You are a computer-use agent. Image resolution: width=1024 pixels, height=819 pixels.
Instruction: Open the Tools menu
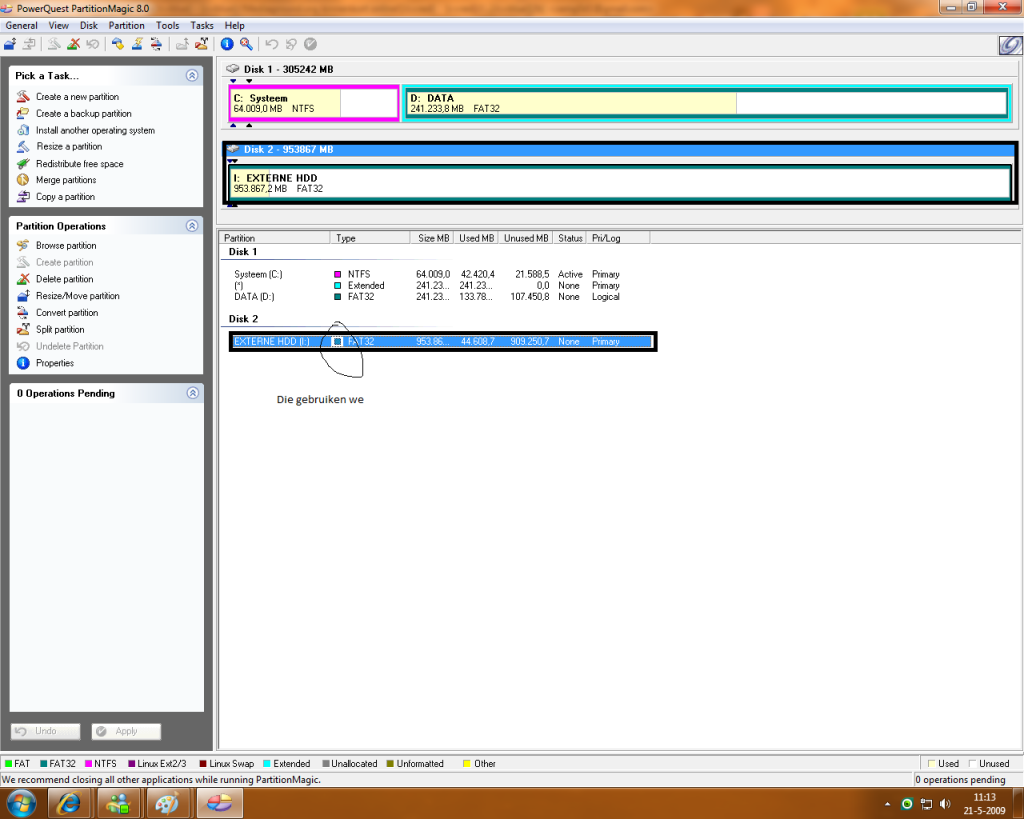167,25
